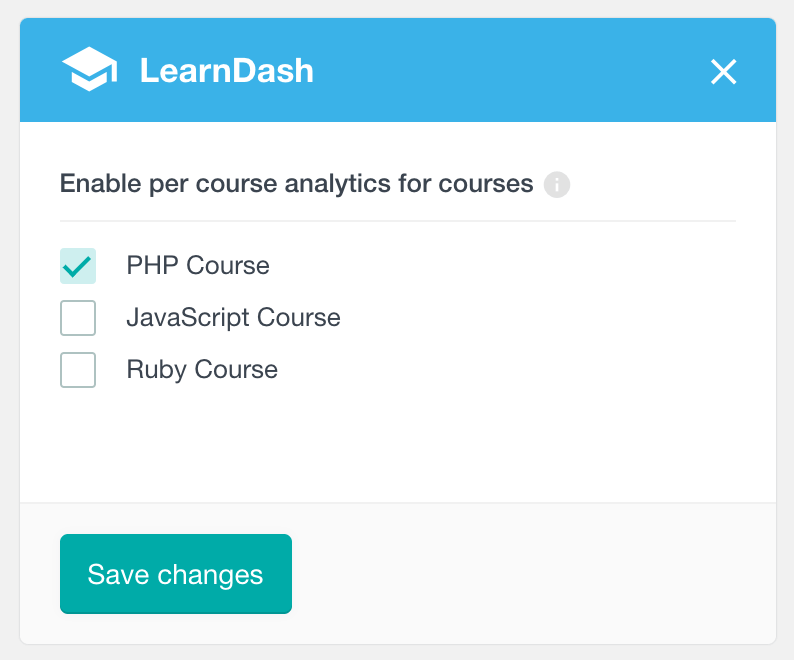Click the 'Enable per course analytics' heading
The height and width of the screenshot is (660, 794).
coord(296,183)
